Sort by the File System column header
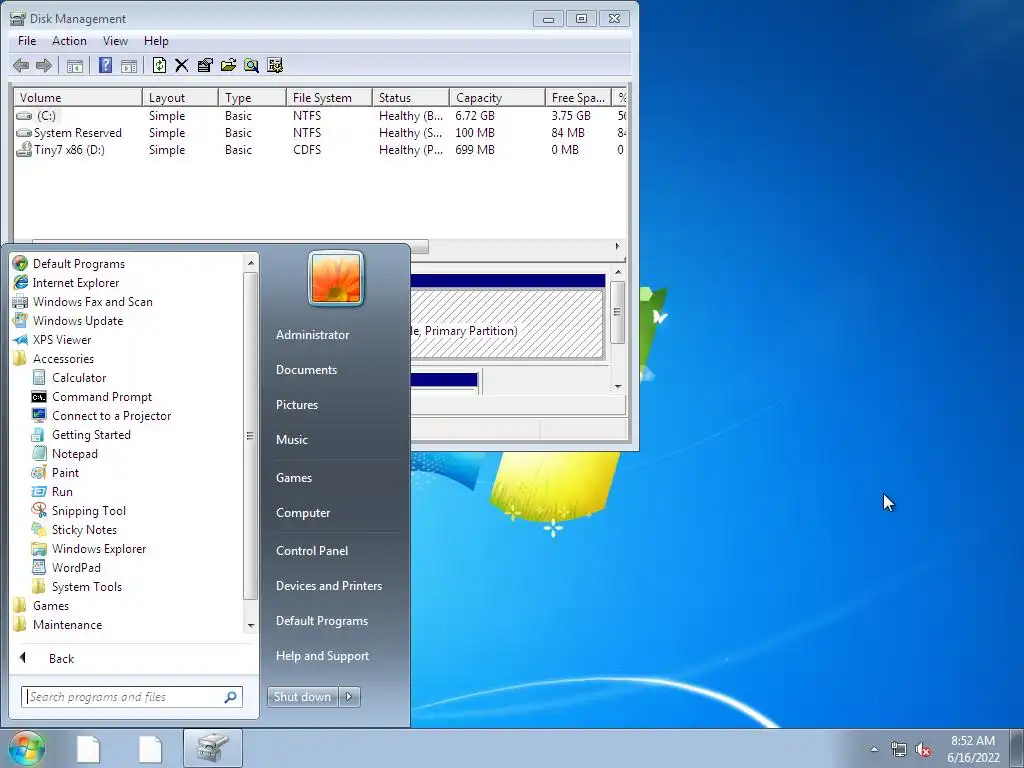 [329, 97]
